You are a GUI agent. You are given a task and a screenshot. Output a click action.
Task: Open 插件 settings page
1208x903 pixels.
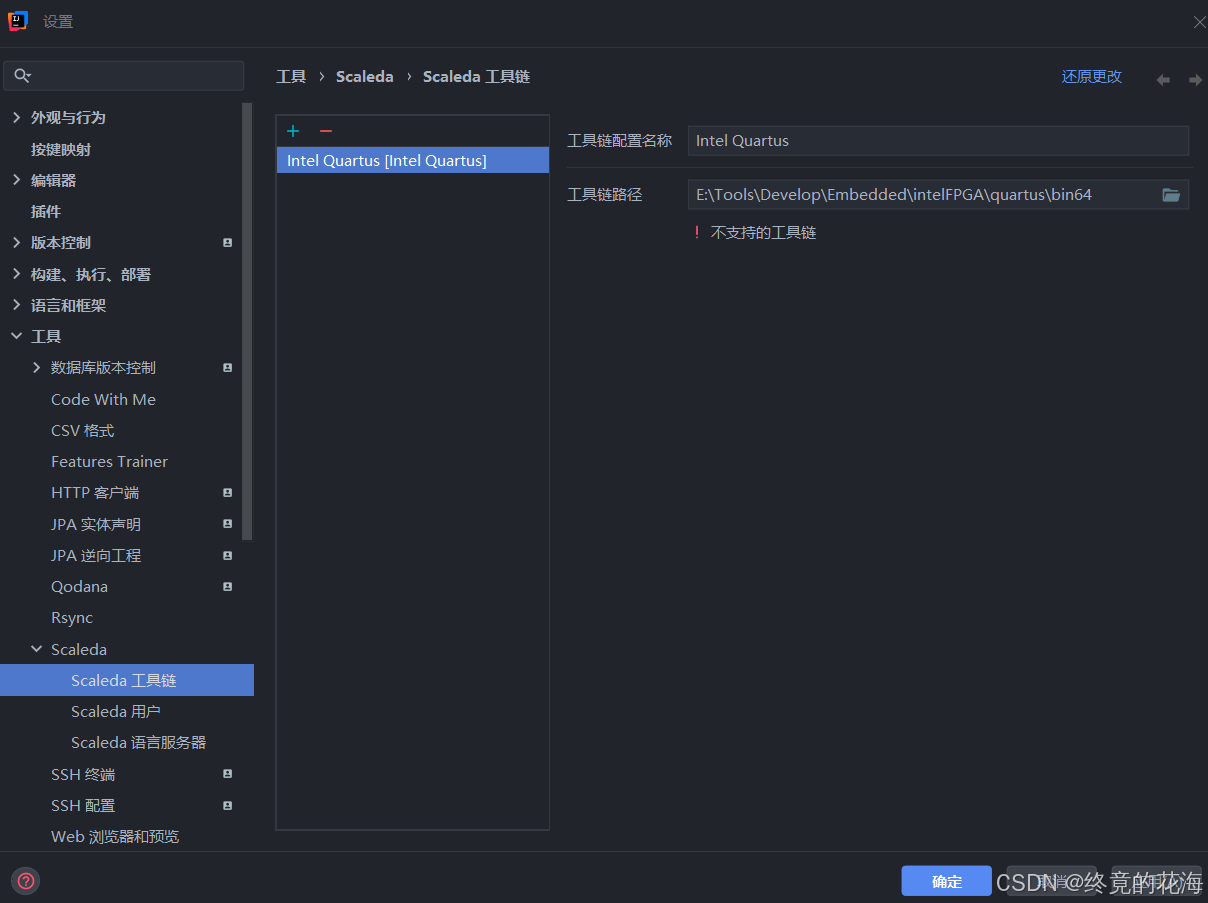tap(46, 211)
